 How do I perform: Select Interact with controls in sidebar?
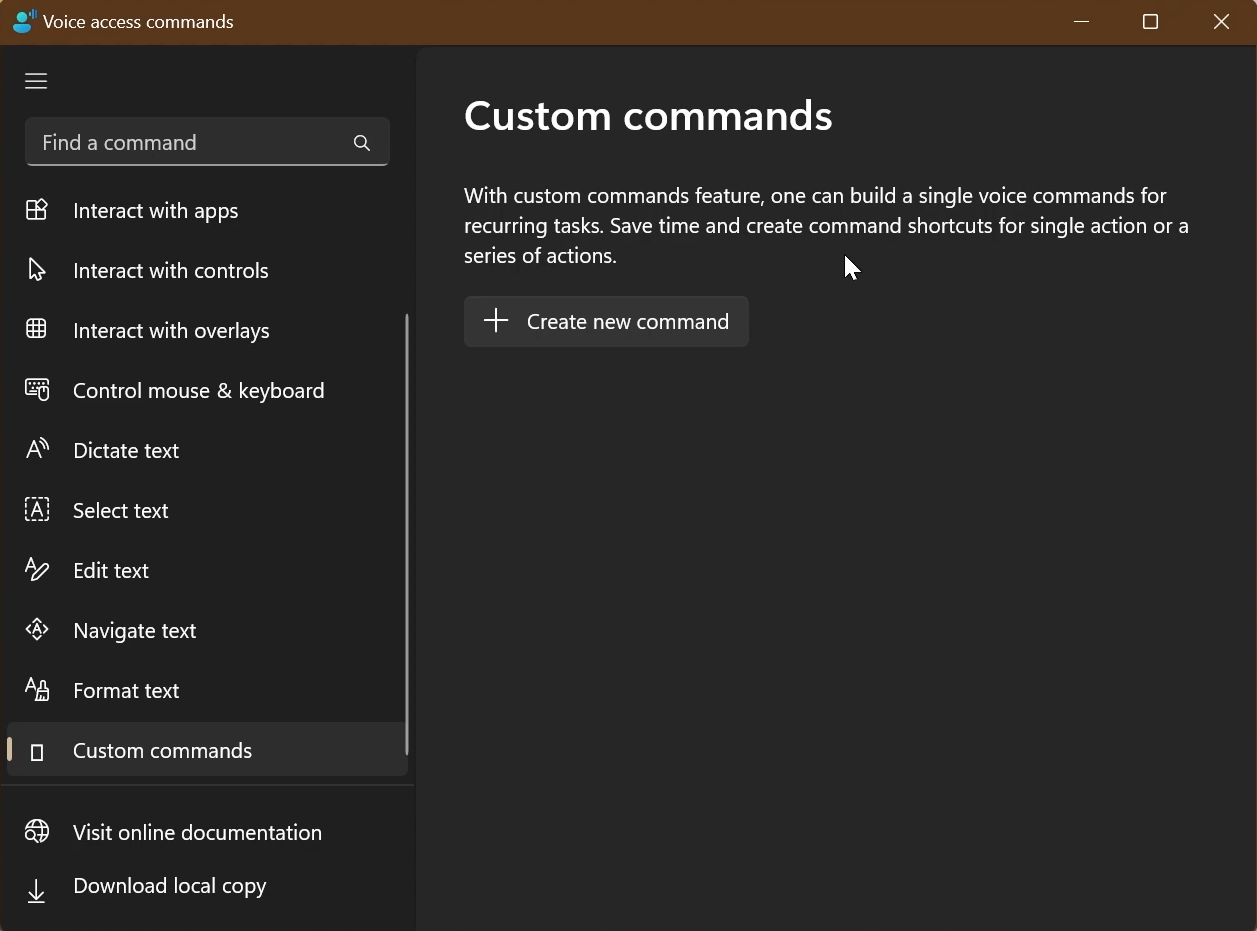coord(170,270)
